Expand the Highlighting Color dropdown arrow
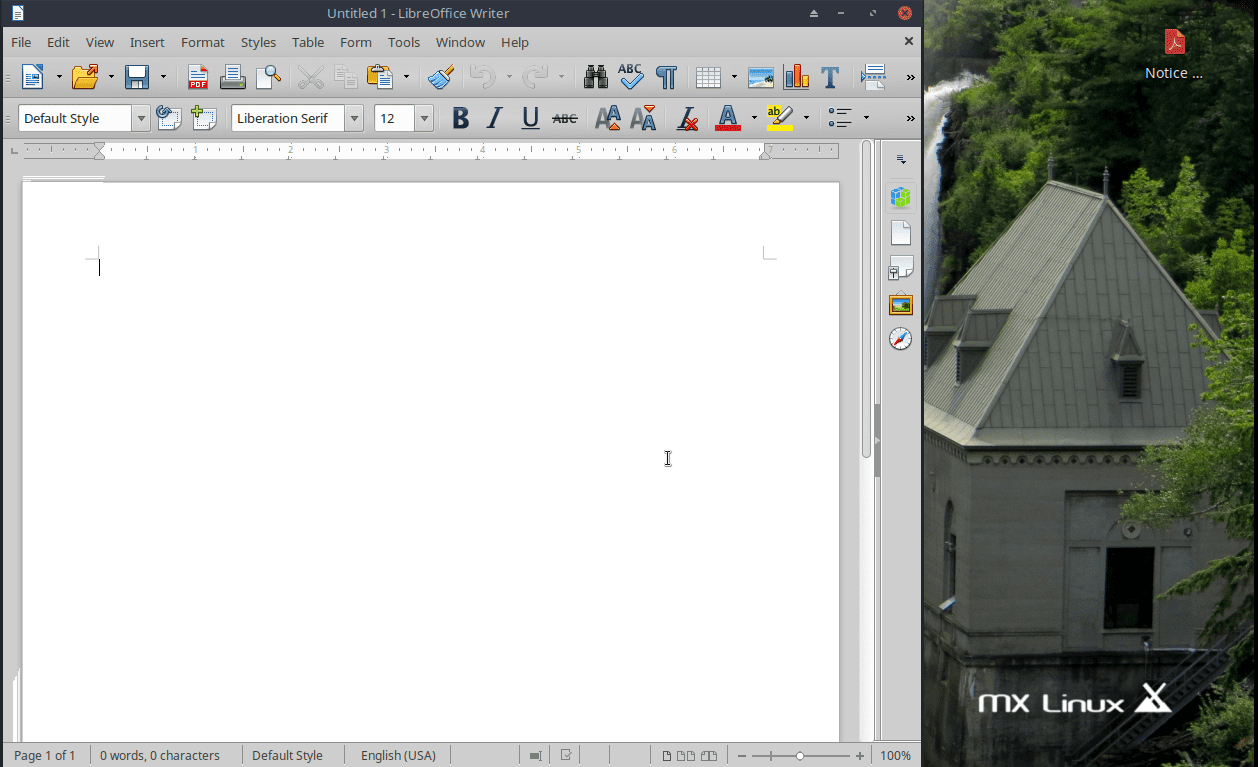The image size is (1258, 767). [806, 118]
